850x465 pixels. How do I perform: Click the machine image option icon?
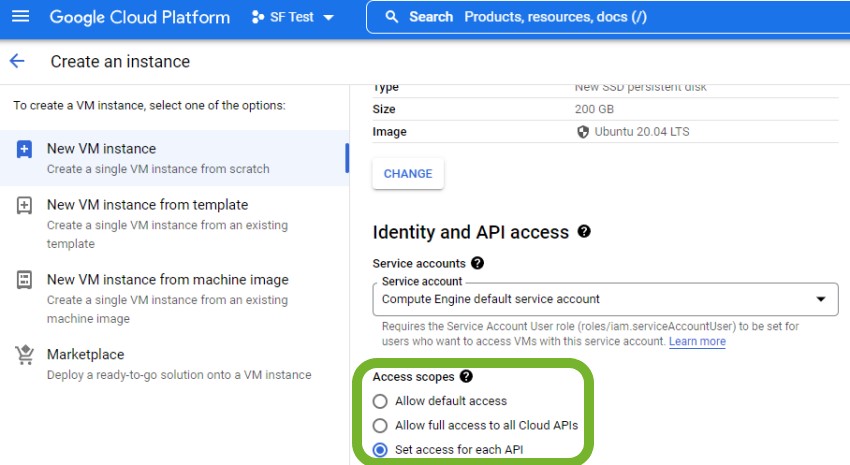point(25,281)
